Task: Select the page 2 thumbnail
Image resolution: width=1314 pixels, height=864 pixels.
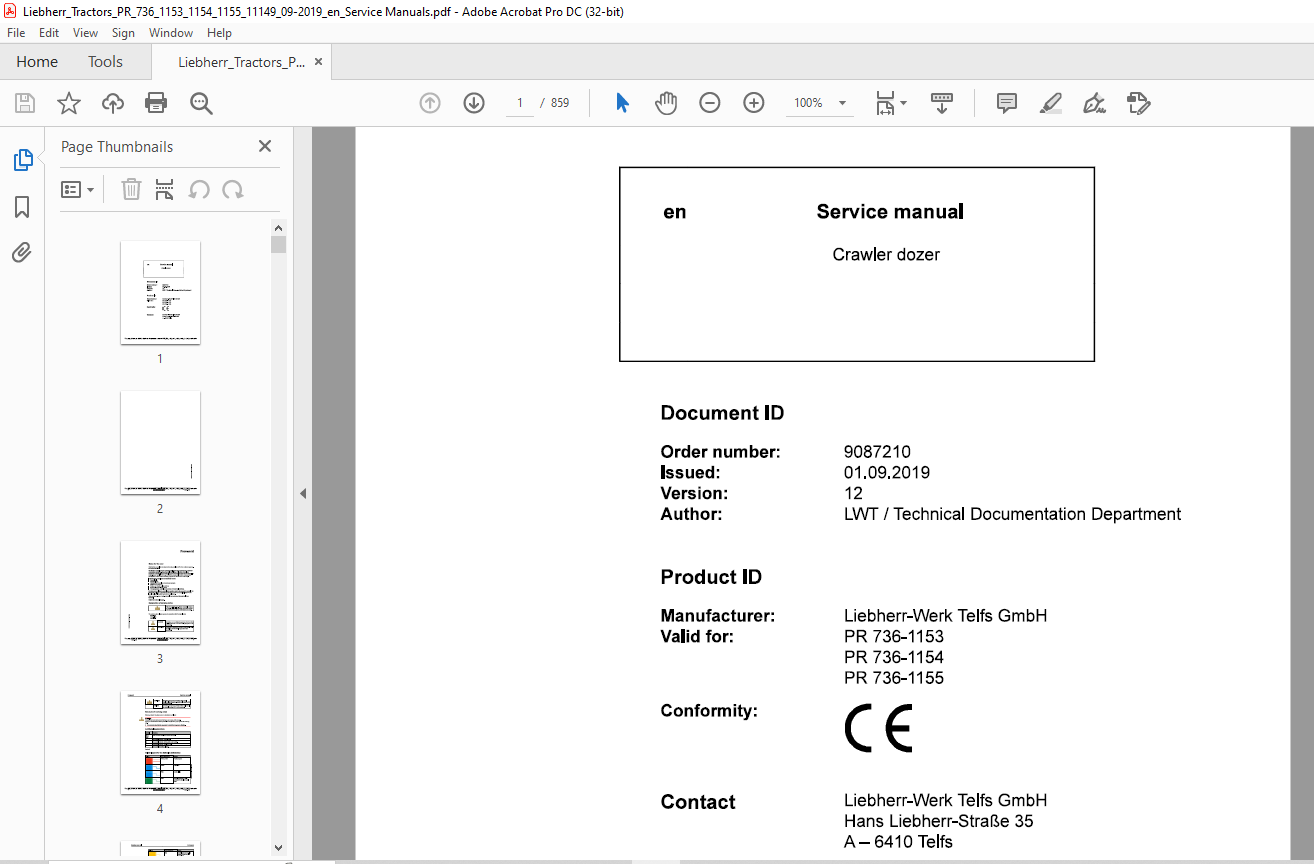Action: (x=160, y=442)
